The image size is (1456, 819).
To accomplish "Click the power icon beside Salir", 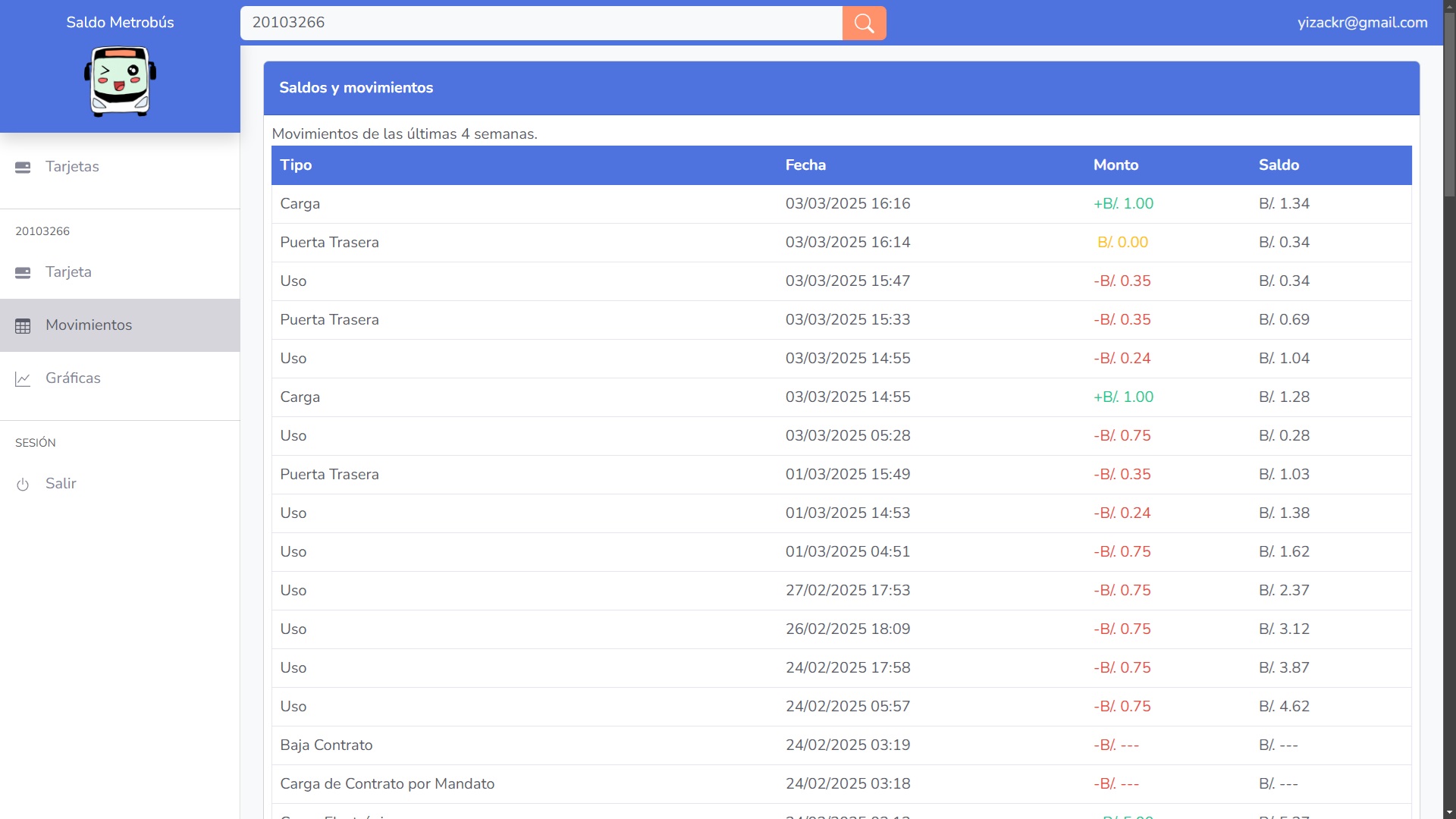I will click(23, 484).
